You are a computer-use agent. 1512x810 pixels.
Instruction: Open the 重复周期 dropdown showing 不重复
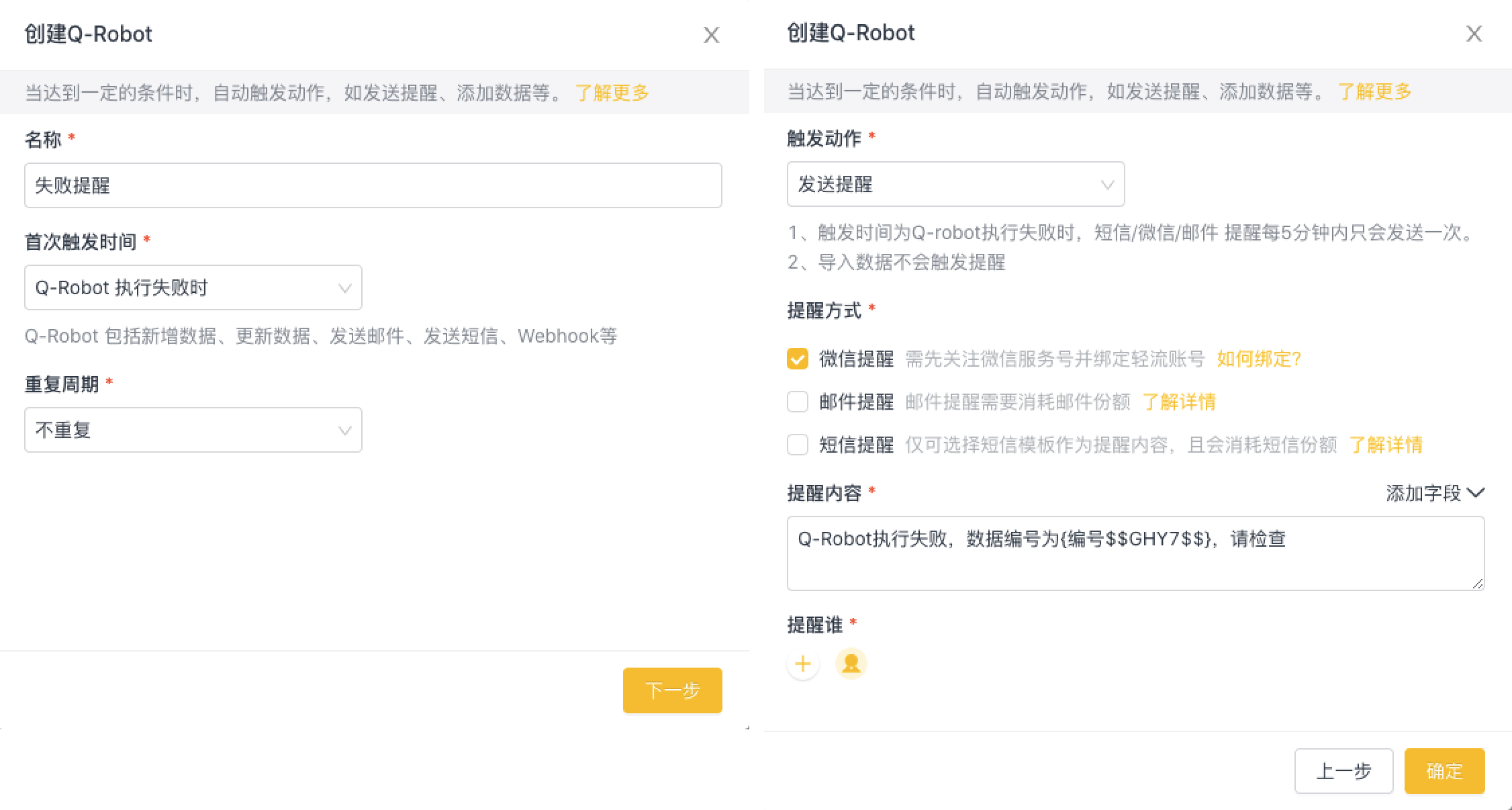point(193,430)
